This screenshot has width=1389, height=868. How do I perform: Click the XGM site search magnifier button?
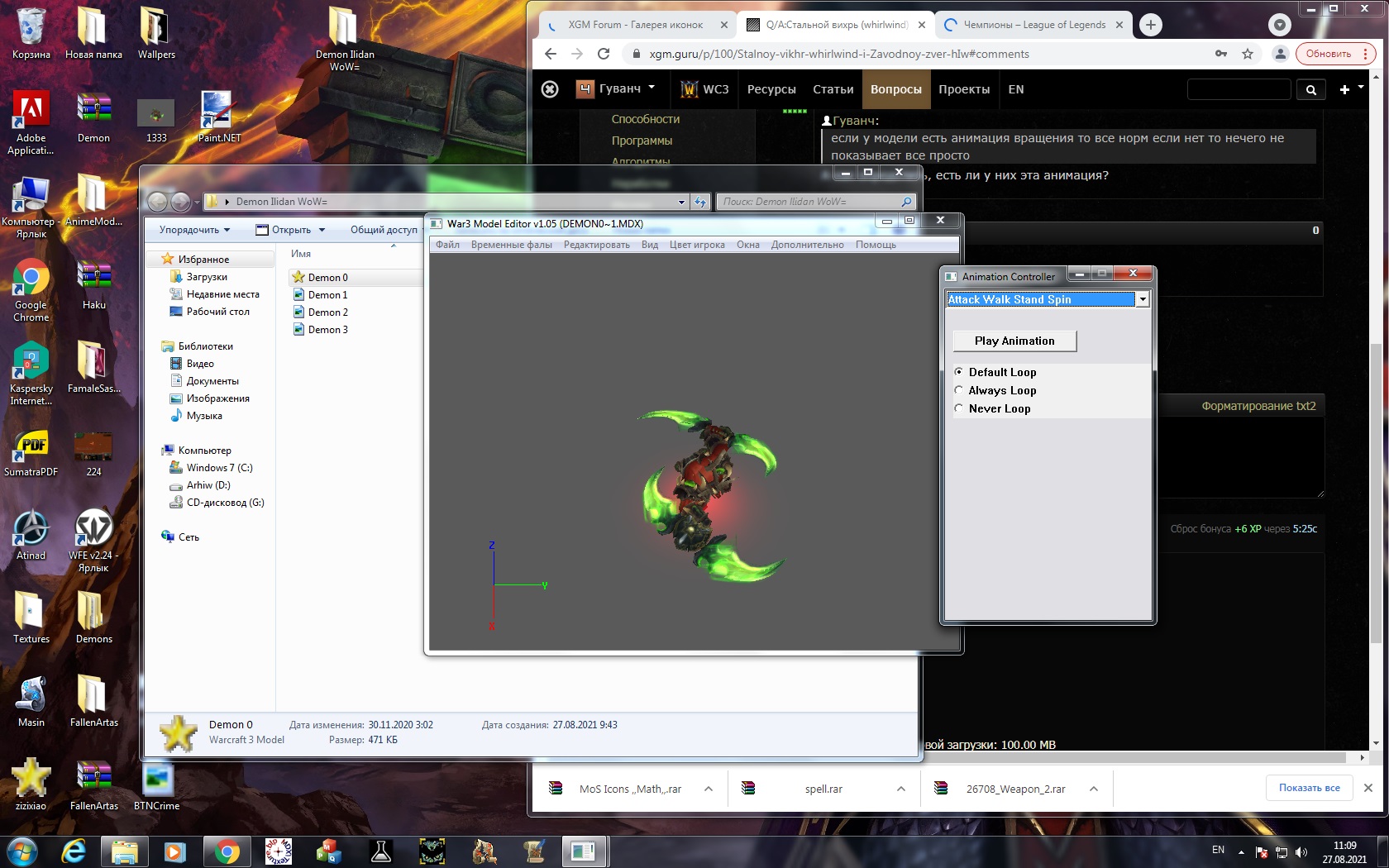(1310, 89)
